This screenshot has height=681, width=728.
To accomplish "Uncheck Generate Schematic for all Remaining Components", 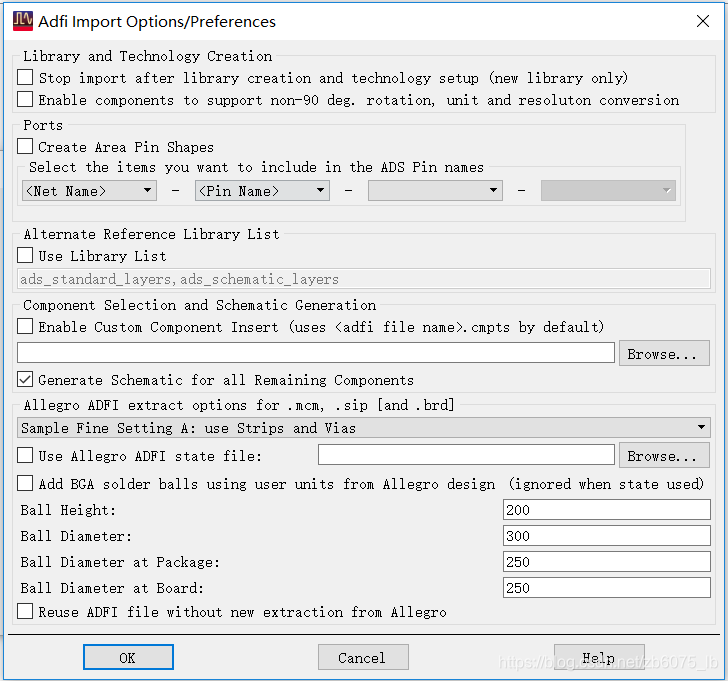I will coord(25,380).
